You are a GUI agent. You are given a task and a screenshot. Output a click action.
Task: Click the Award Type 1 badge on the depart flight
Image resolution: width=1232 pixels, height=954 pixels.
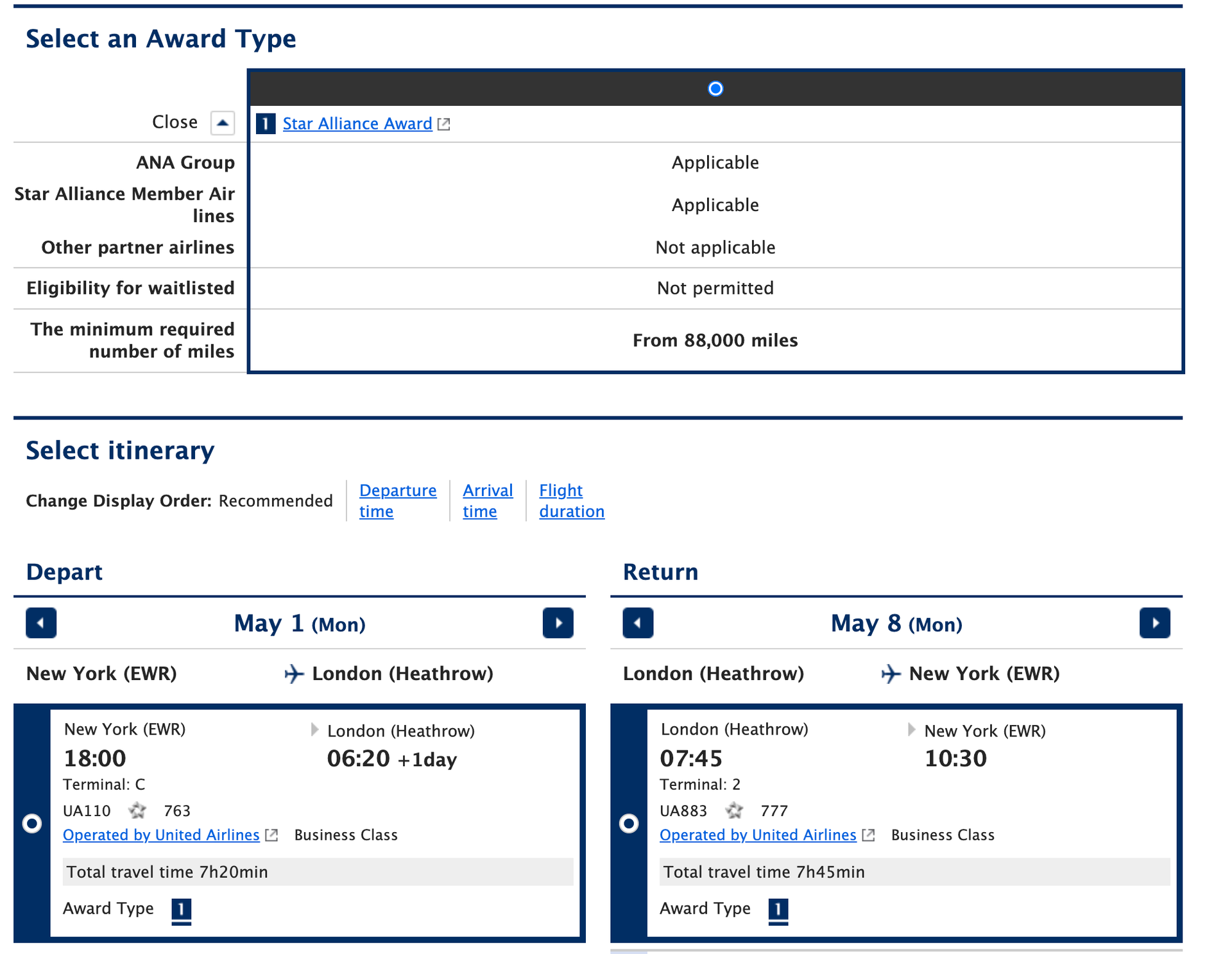[x=181, y=909]
